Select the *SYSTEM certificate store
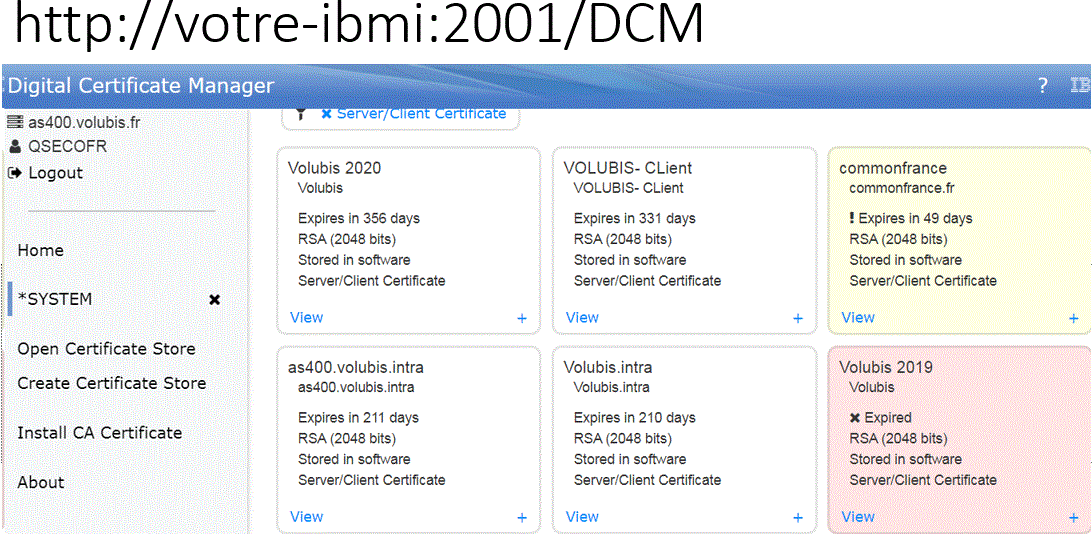1092x534 pixels. coord(55,299)
